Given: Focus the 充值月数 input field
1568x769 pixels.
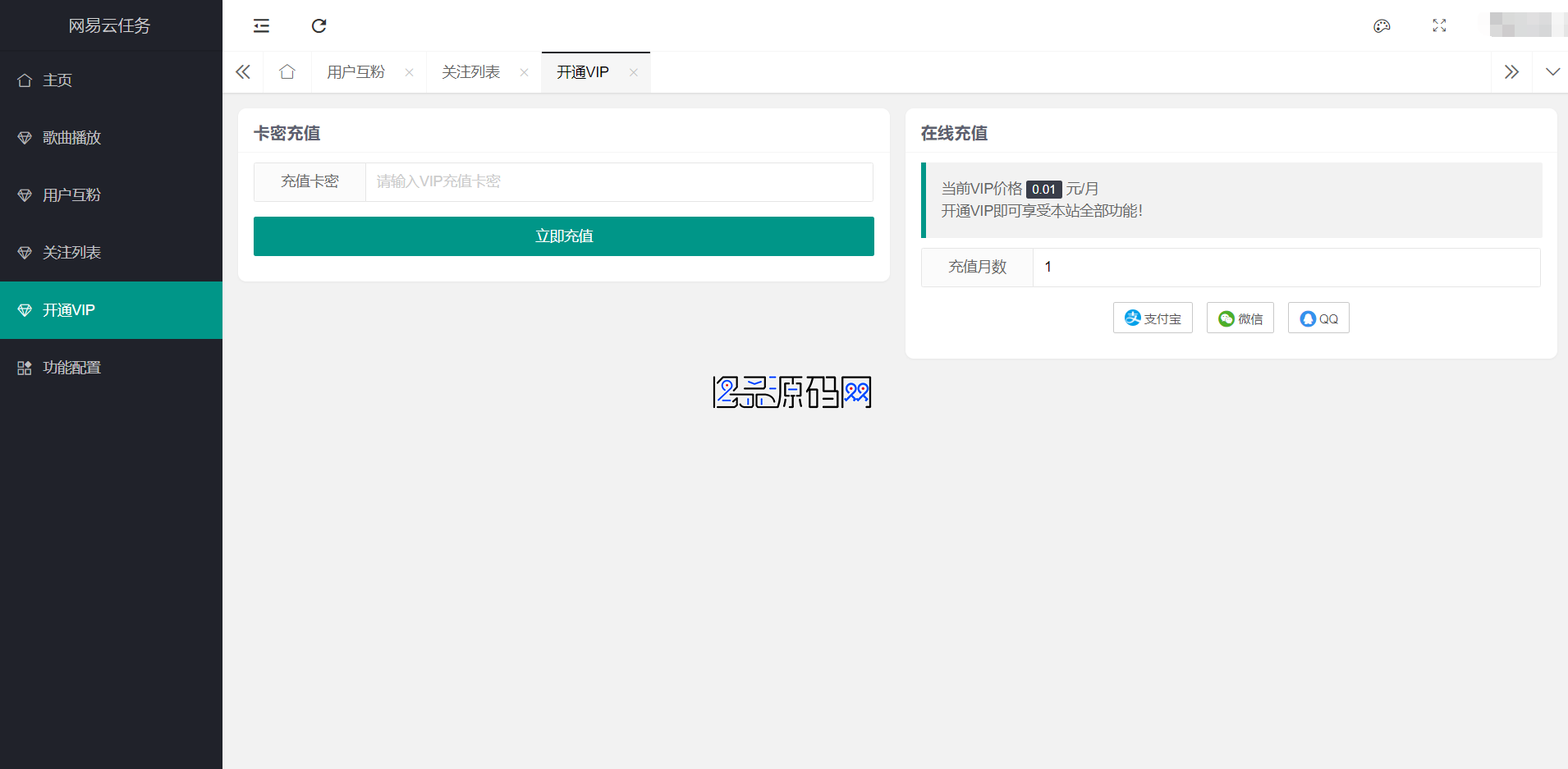Looking at the screenshot, I should [x=1286, y=267].
